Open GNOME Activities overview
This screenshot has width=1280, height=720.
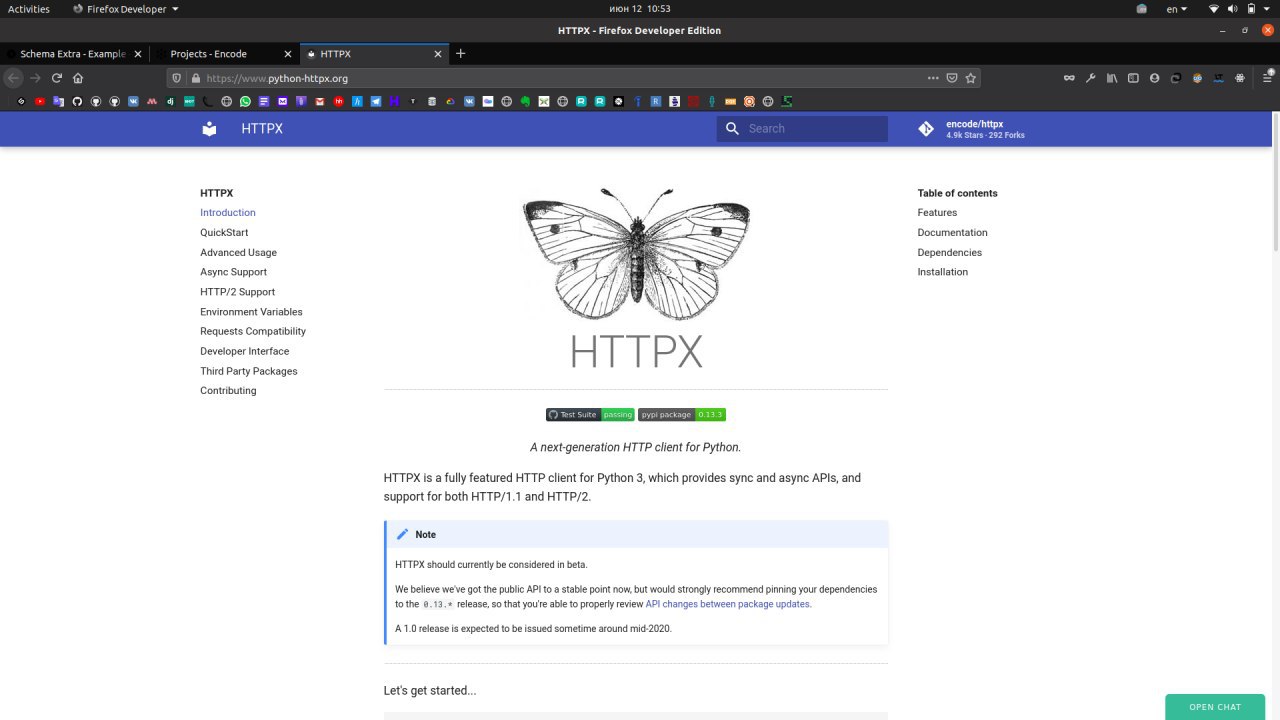pos(29,9)
